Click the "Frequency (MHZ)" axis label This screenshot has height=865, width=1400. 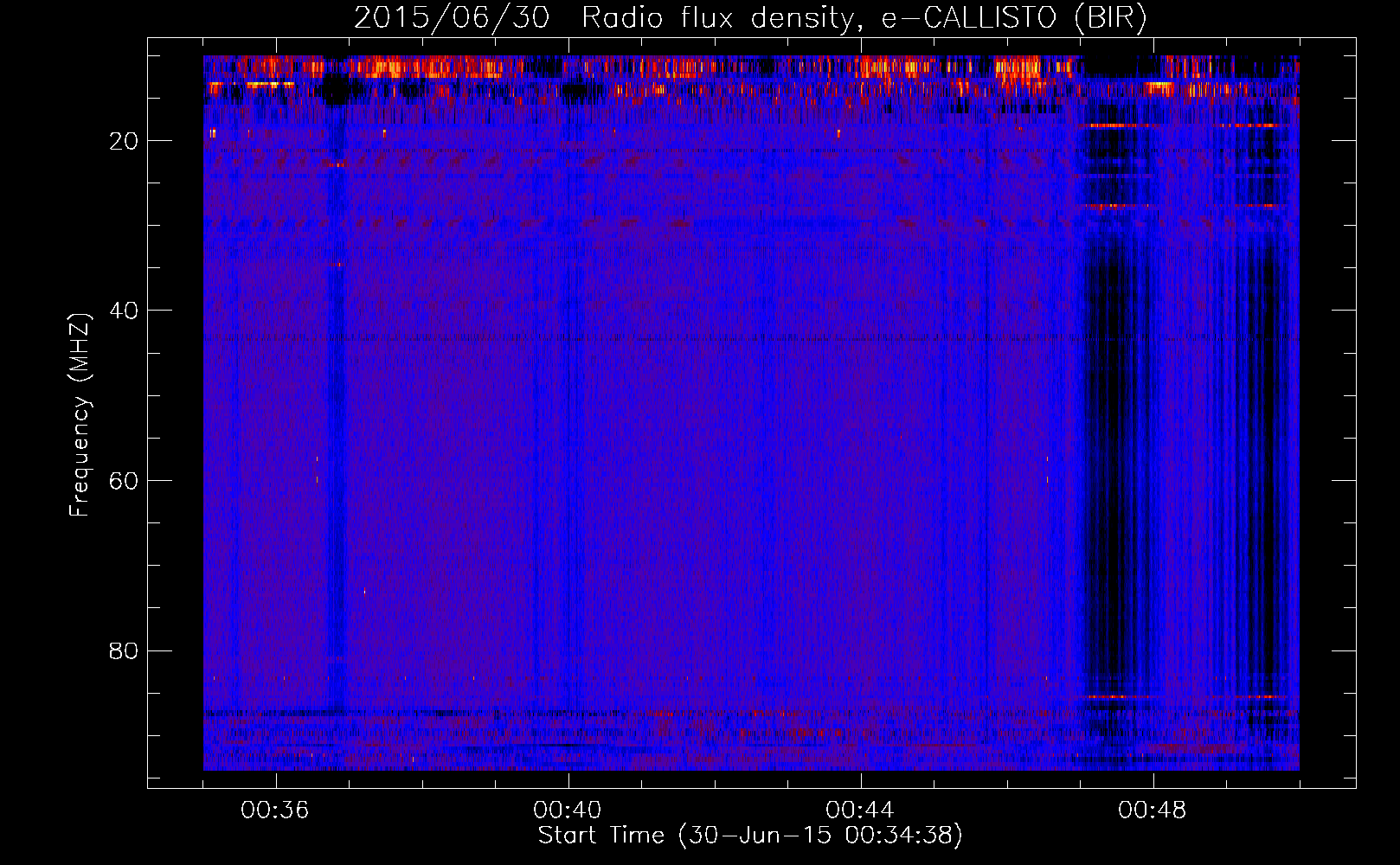(x=80, y=415)
